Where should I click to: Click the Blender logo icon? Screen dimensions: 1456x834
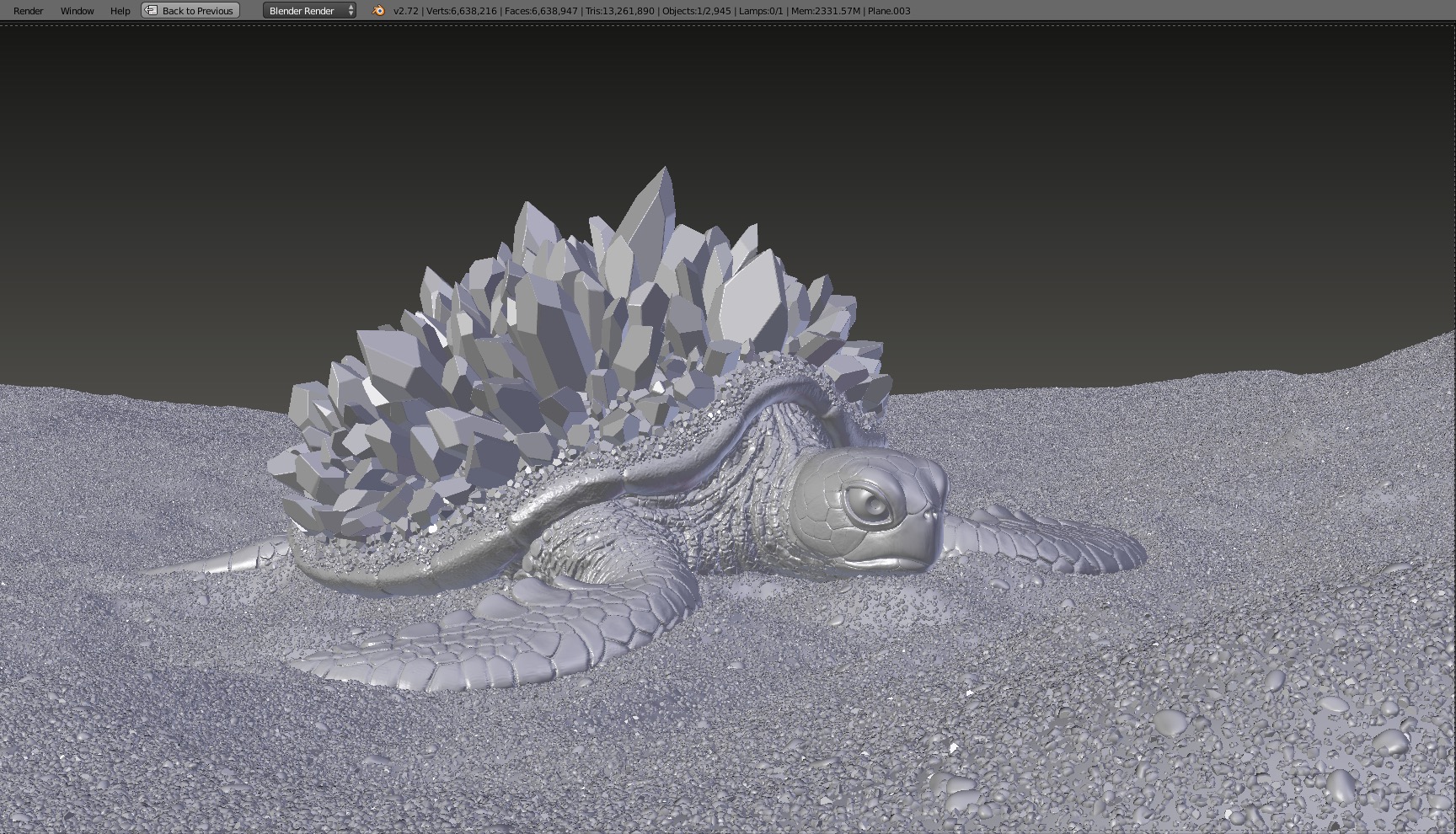tap(378, 11)
